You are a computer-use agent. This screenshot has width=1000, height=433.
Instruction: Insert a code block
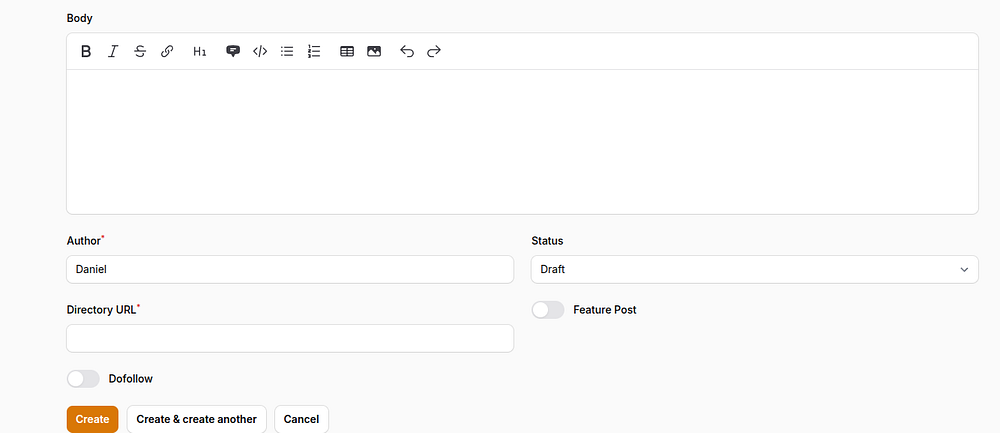click(260, 51)
